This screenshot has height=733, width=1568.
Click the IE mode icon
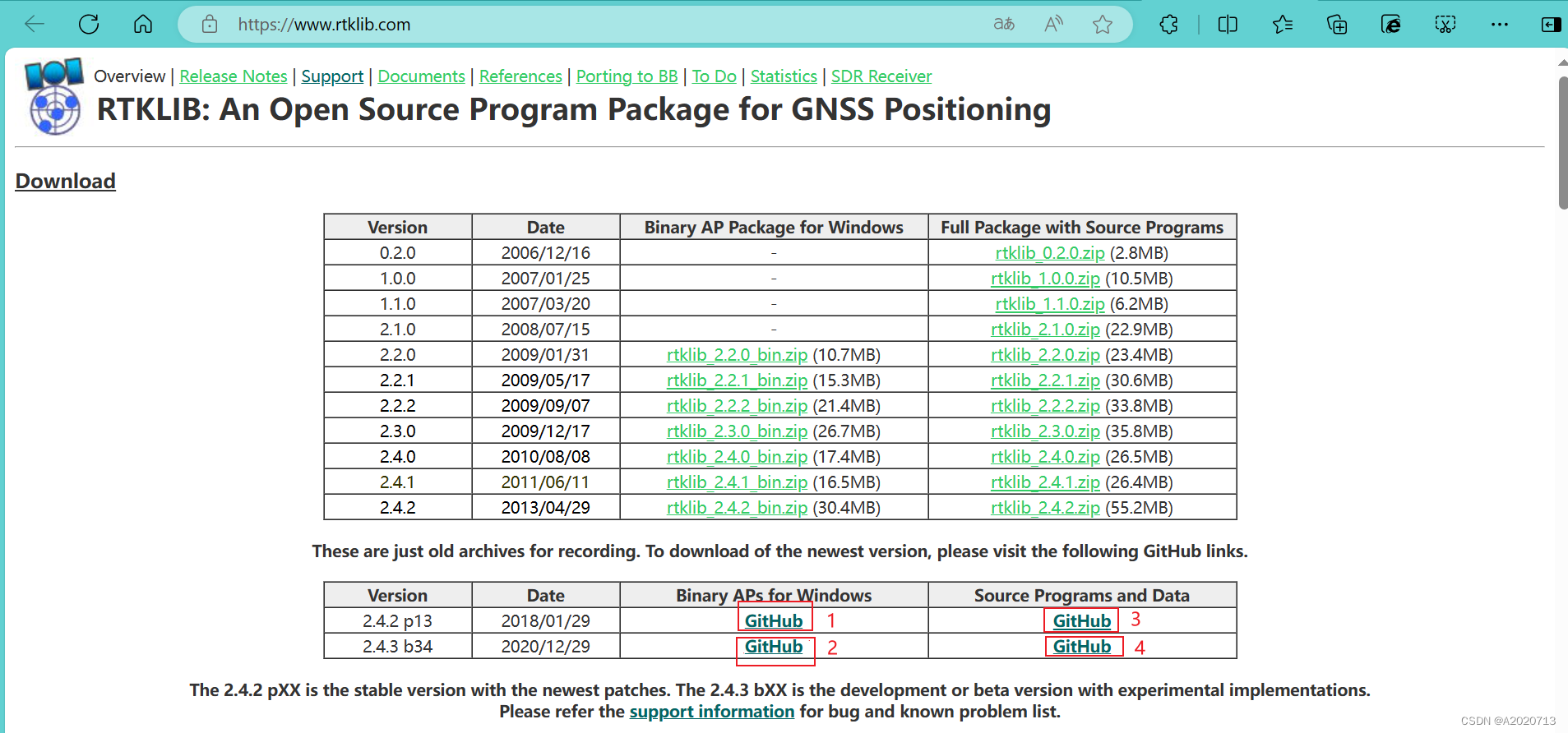[x=1391, y=24]
